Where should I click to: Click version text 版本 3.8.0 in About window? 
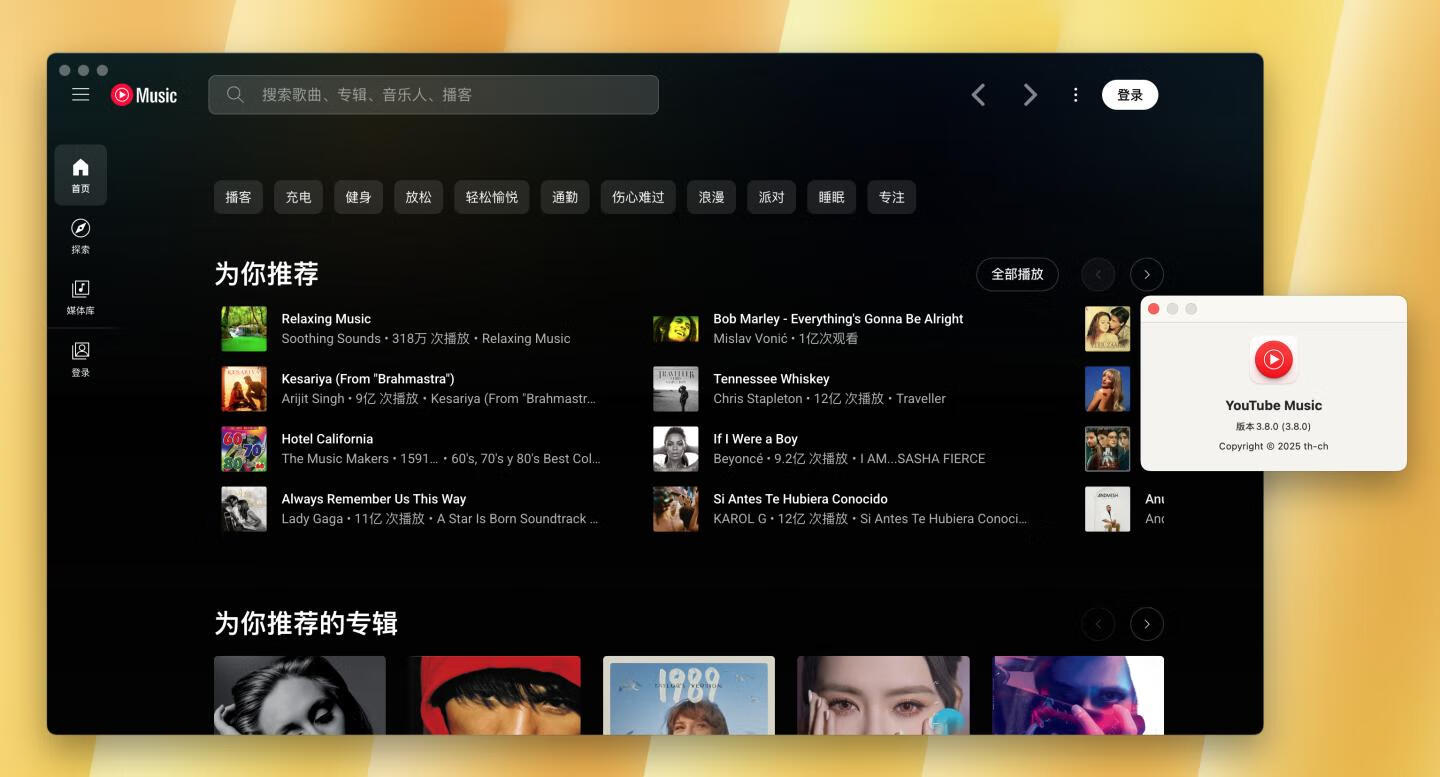click(x=1273, y=426)
